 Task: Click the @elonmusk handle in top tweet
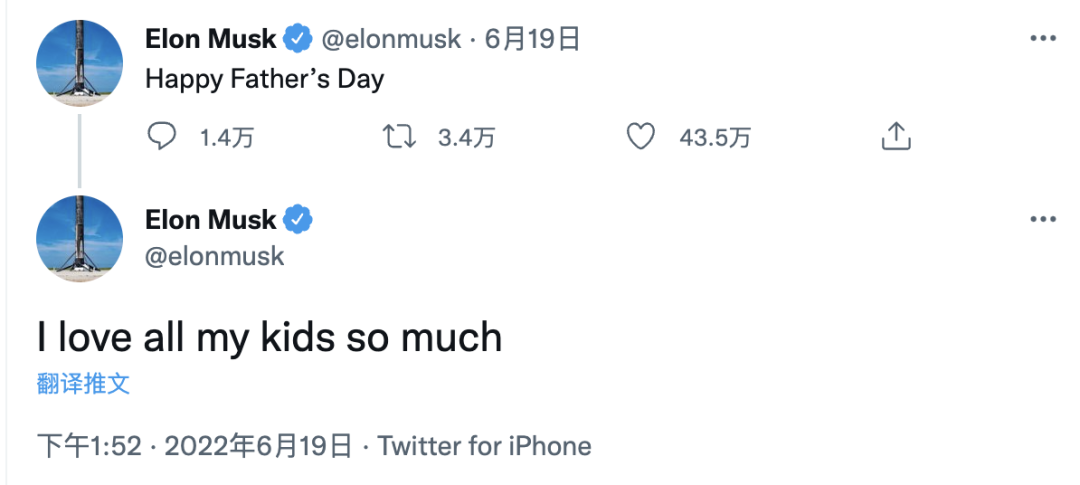[x=391, y=40]
